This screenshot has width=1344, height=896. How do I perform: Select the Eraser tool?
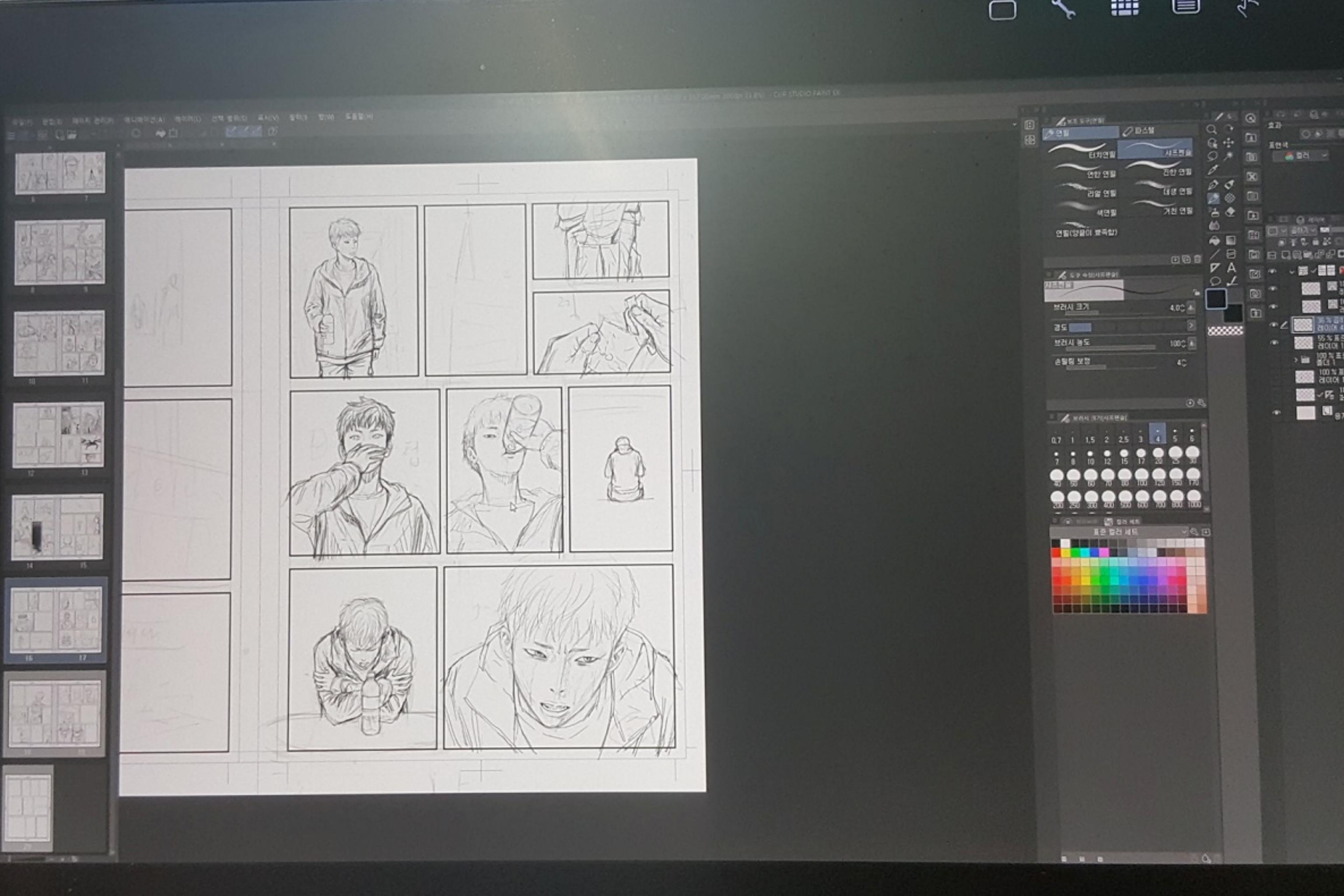pos(1230,212)
